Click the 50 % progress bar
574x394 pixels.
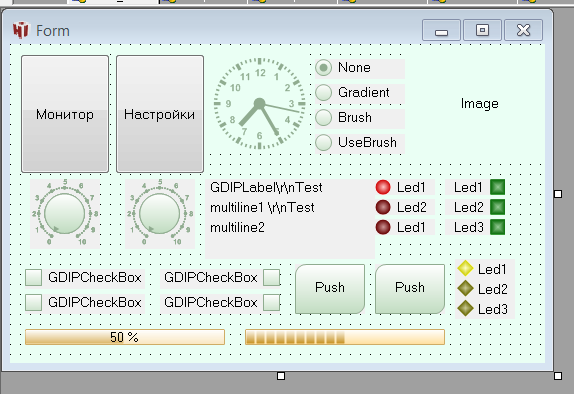tap(125, 337)
